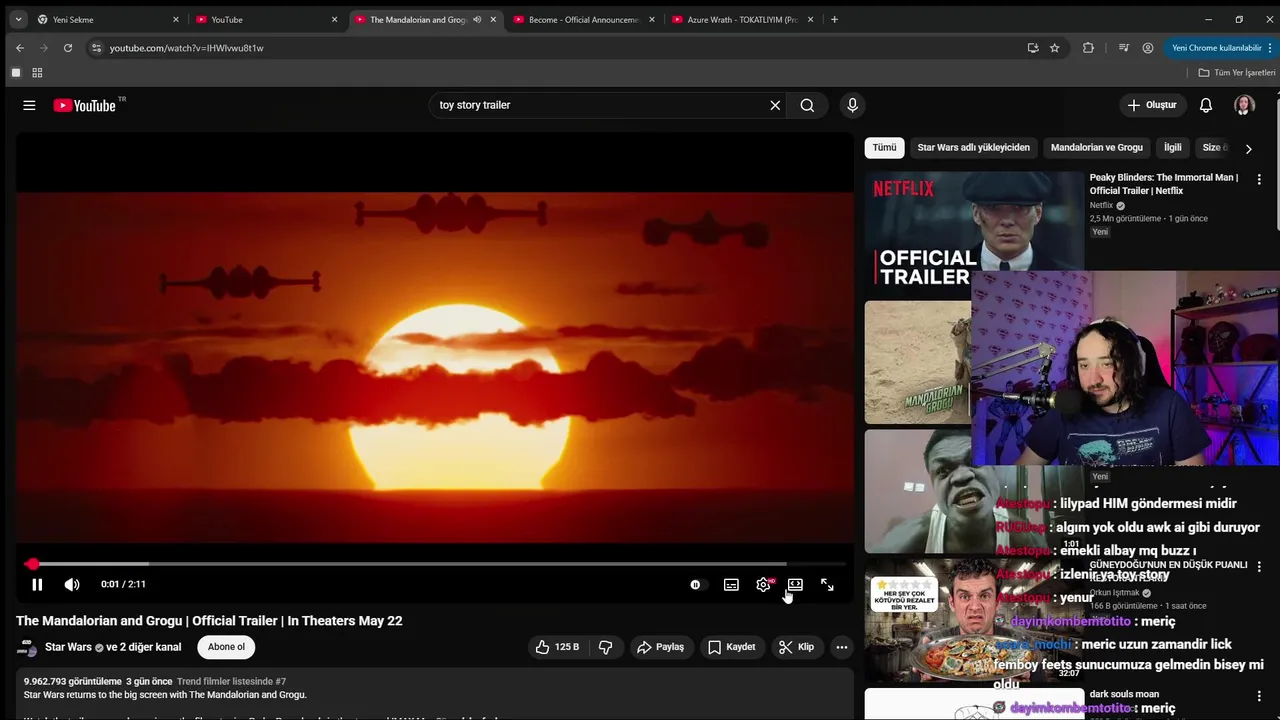Dislike the video

(x=606, y=647)
